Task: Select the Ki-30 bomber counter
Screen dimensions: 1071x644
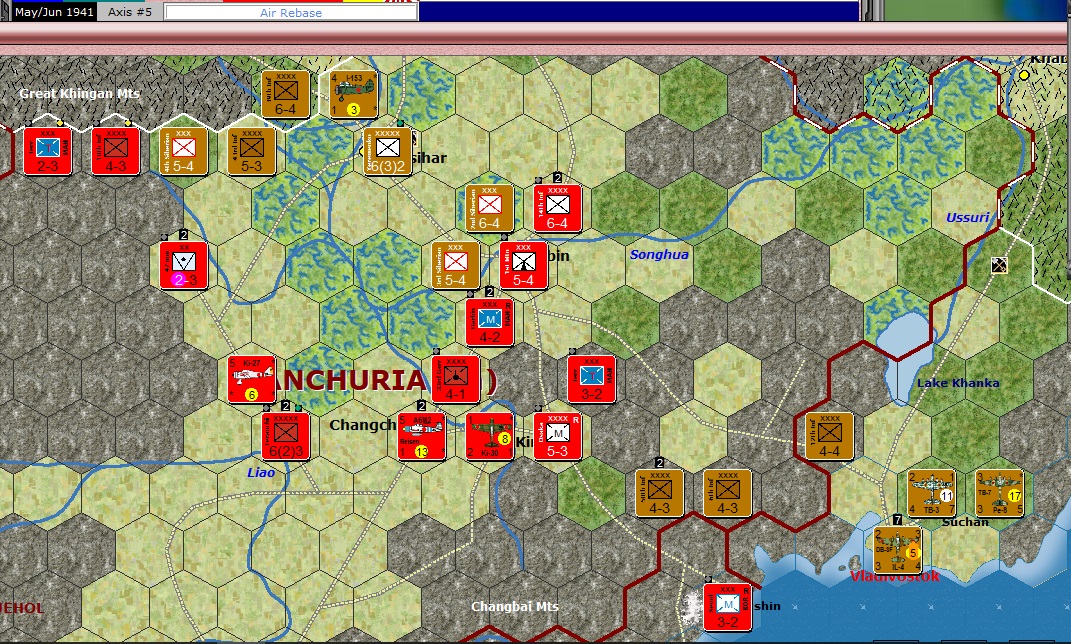Action: [489, 436]
